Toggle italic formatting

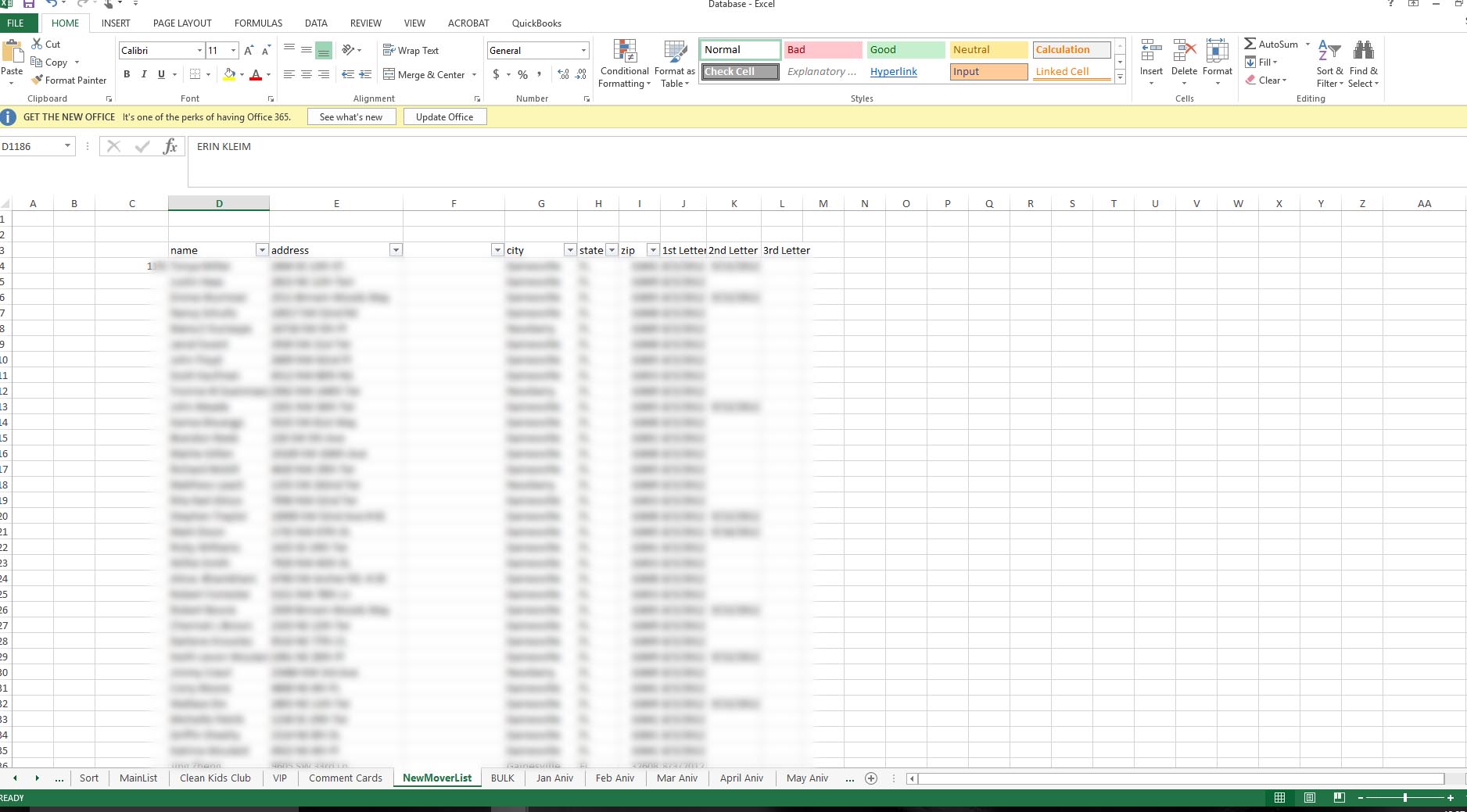pos(144,74)
